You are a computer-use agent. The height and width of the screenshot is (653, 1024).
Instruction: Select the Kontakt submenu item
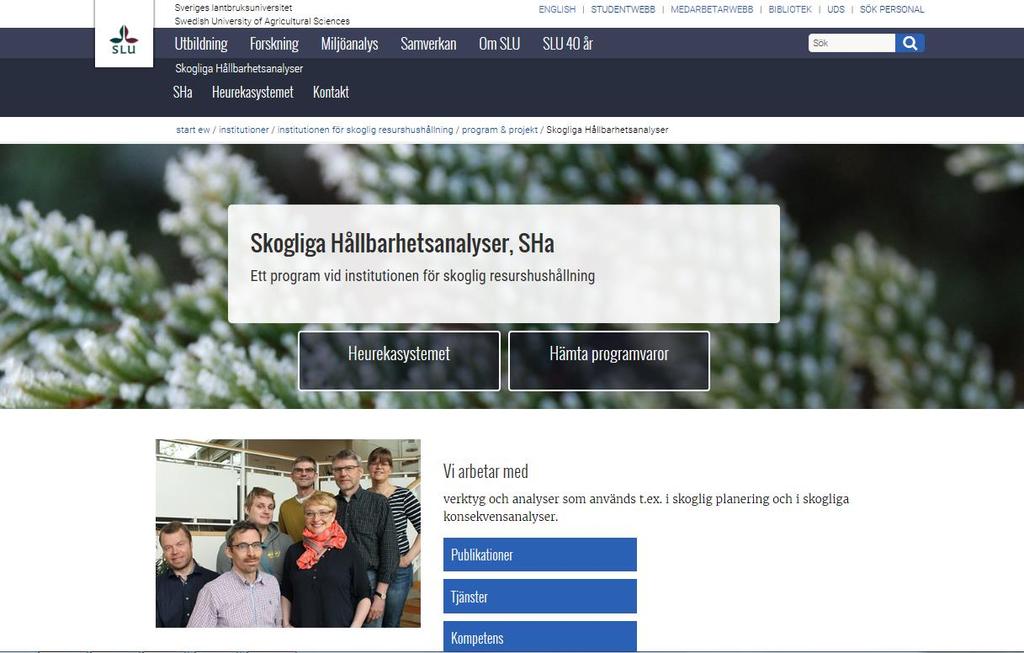pyautogui.click(x=331, y=92)
